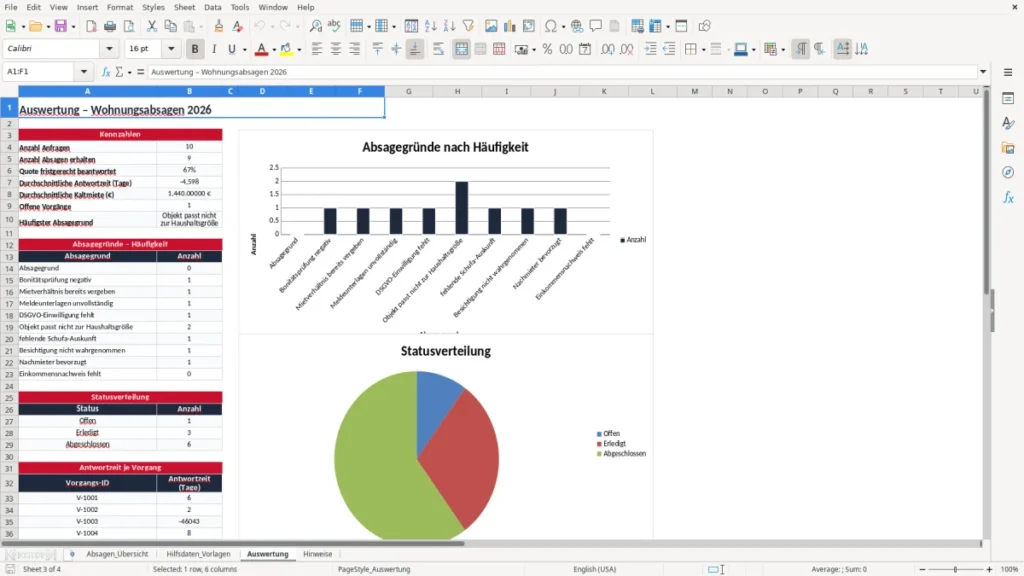The image size is (1024, 576).
Task: Open the Name Box dropdown arrow
Action: (x=84, y=72)
